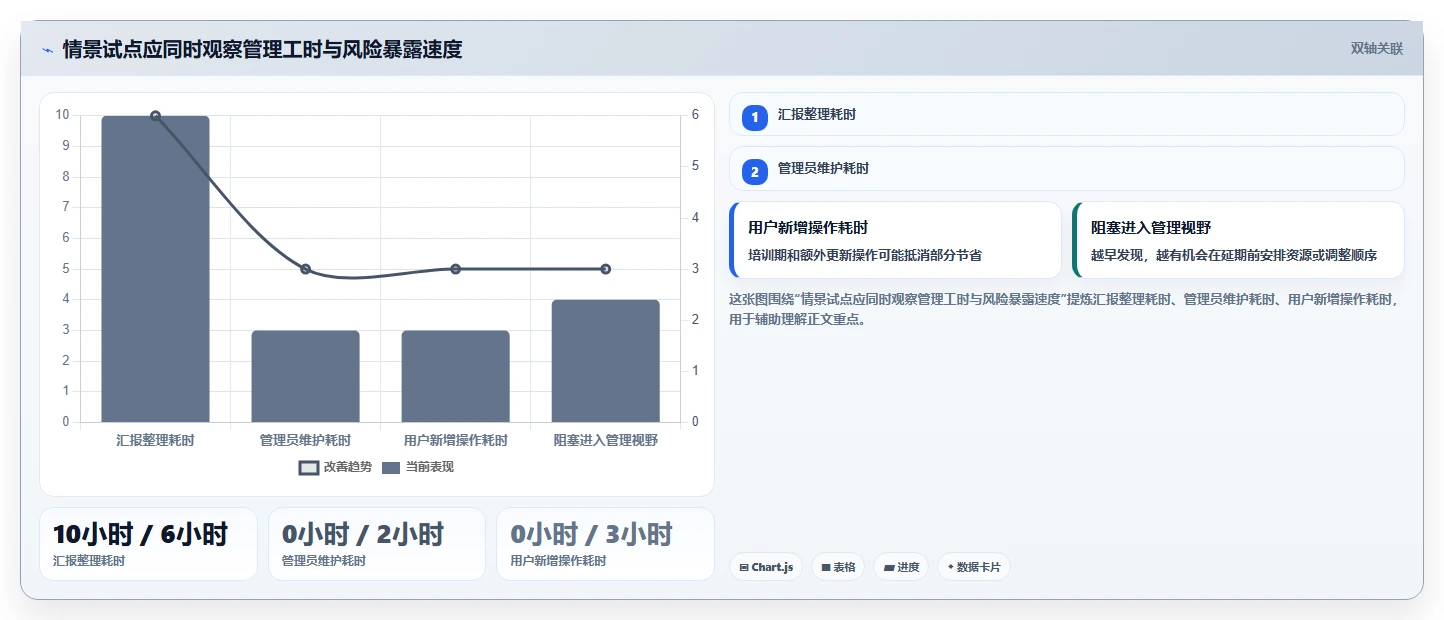This screenshot has height=620, width=1444.
Task: Click the 用户新增操作耗时 bar in chart
Action: pyautogui.click(x=455, y=376)
